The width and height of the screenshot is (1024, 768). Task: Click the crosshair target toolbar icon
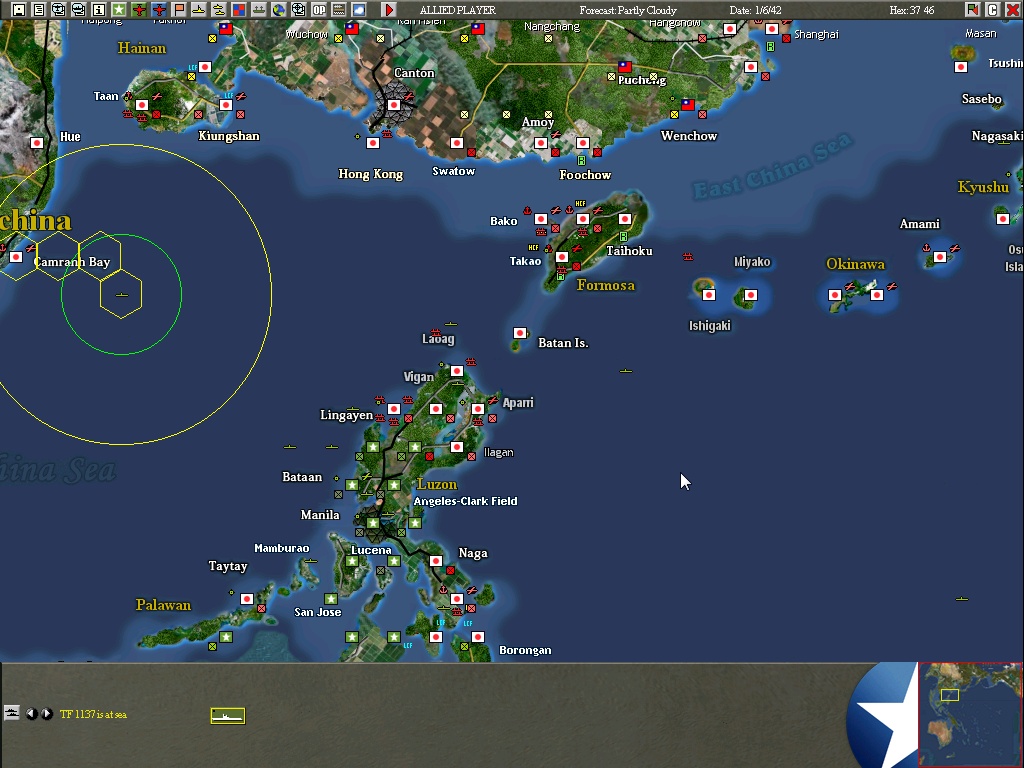(x=298, y=10)
